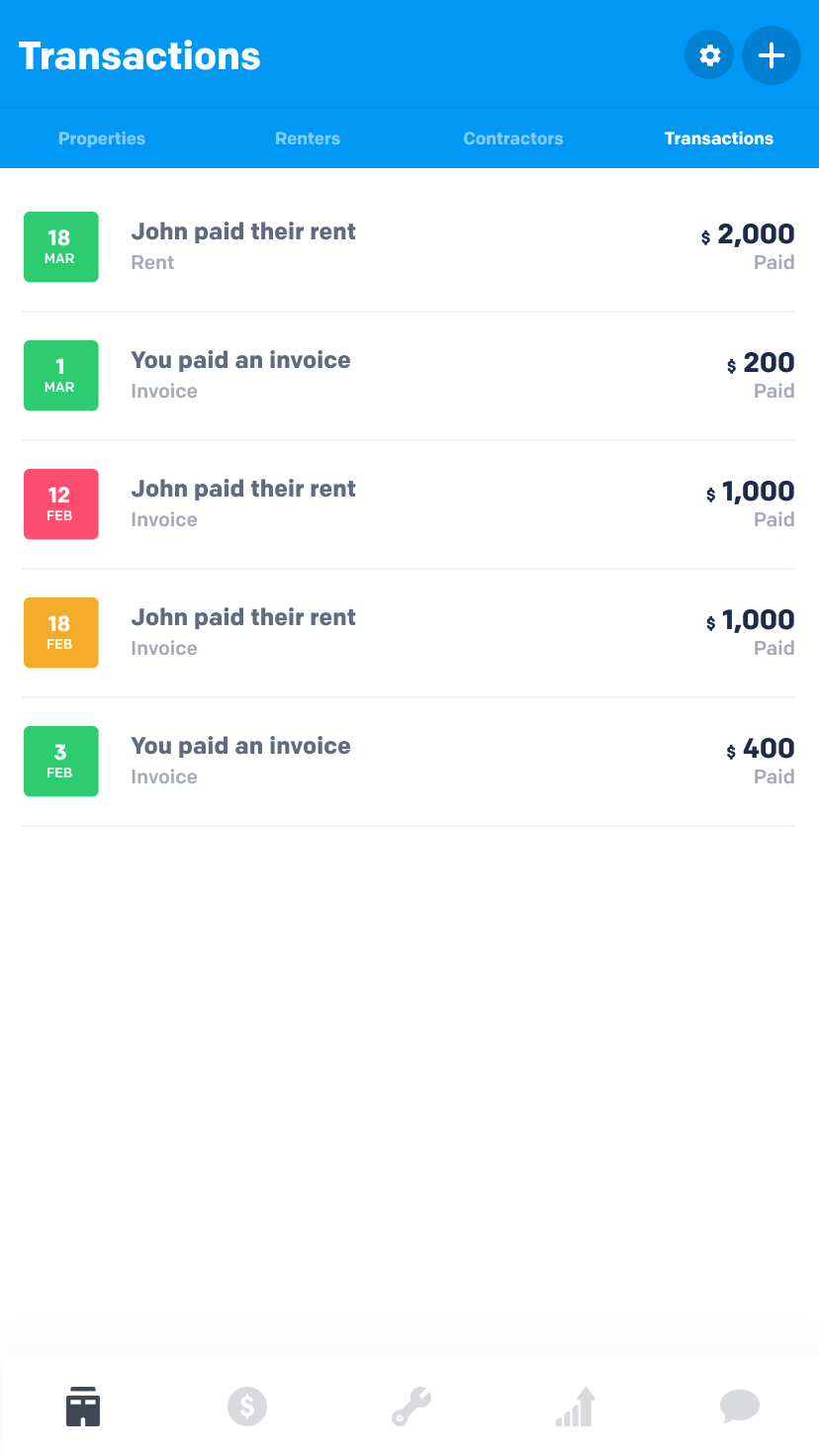Screen dimensions: 819x1456
Task: Select the $400 invoice transaction from 3 FEB
Action: tap(409, 762)
